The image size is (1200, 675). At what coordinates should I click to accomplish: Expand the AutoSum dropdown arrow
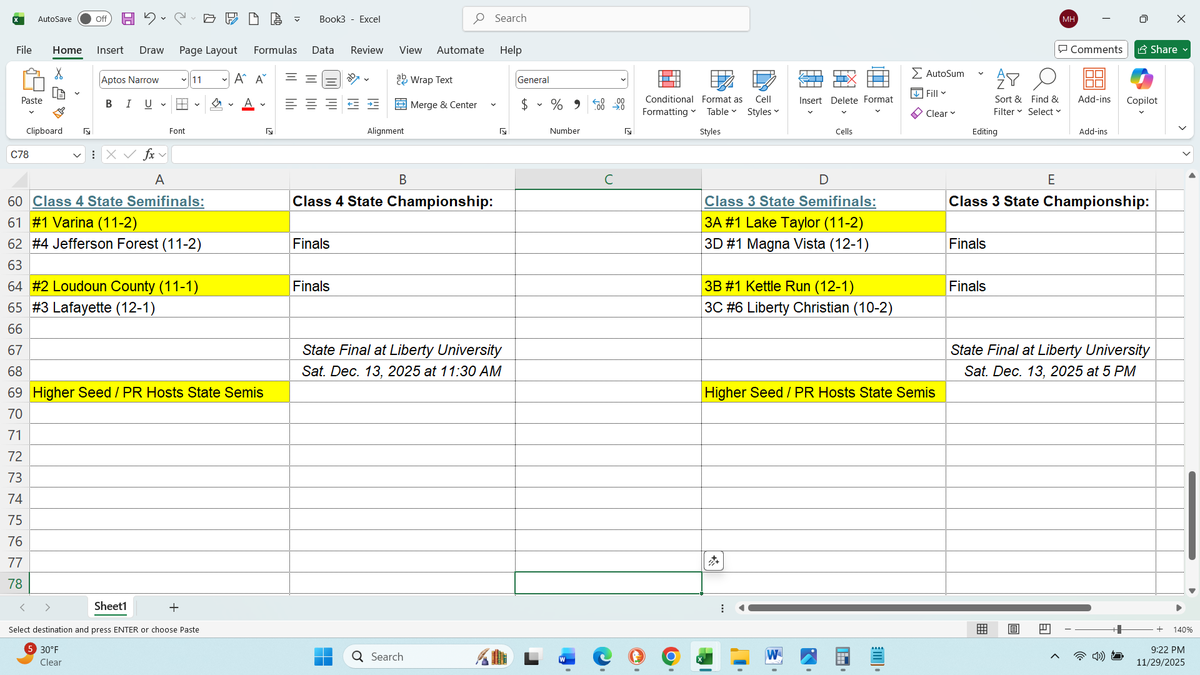(980, 74)
